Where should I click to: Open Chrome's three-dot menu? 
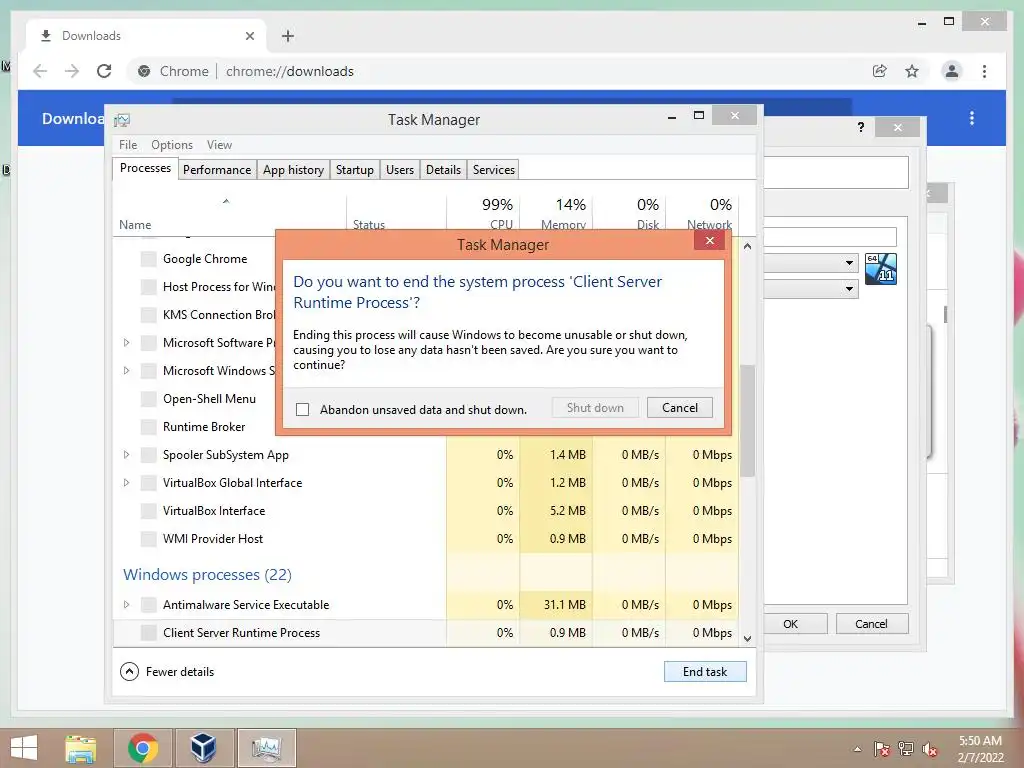(984, 71)
